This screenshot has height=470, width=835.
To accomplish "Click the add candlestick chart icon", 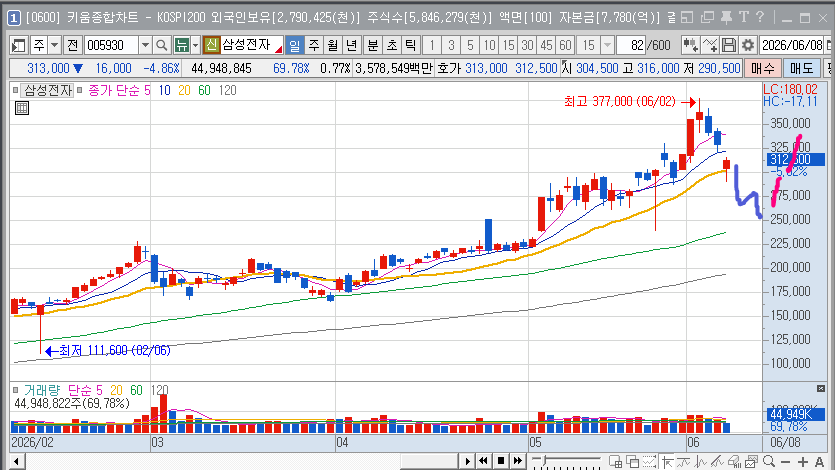I will coord(690,45).
